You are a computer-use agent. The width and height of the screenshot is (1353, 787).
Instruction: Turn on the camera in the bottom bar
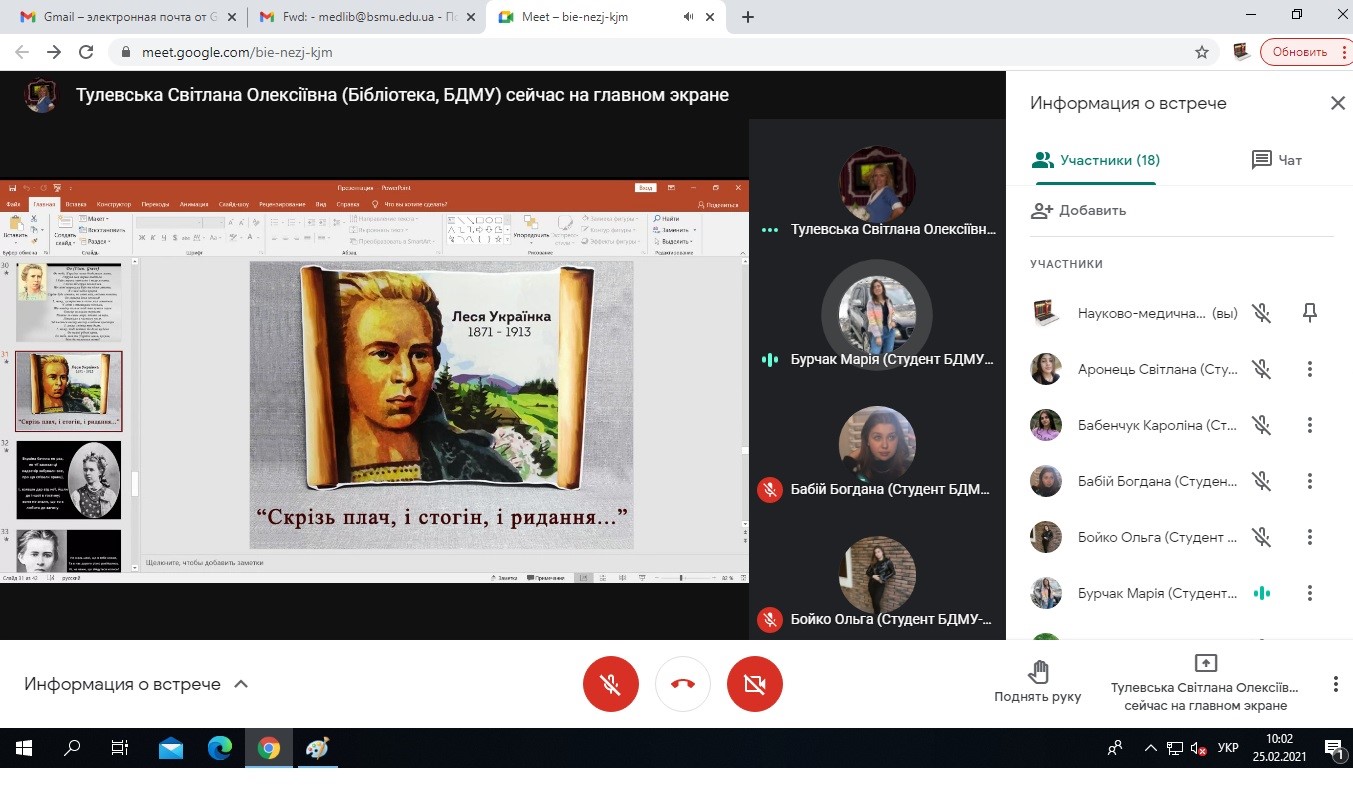pyautogui.click(x=755, y=684)
